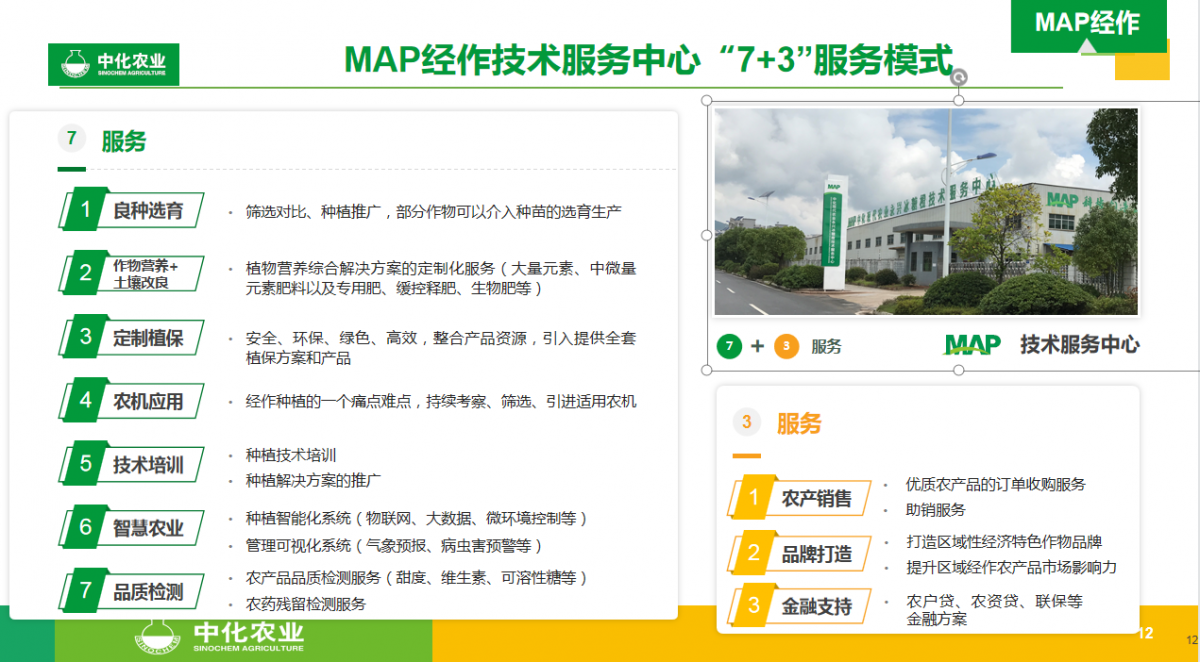Click the 种植解决方案的推广 bullet
Viewport: 1200px width, 662px height.
(313, 481)
